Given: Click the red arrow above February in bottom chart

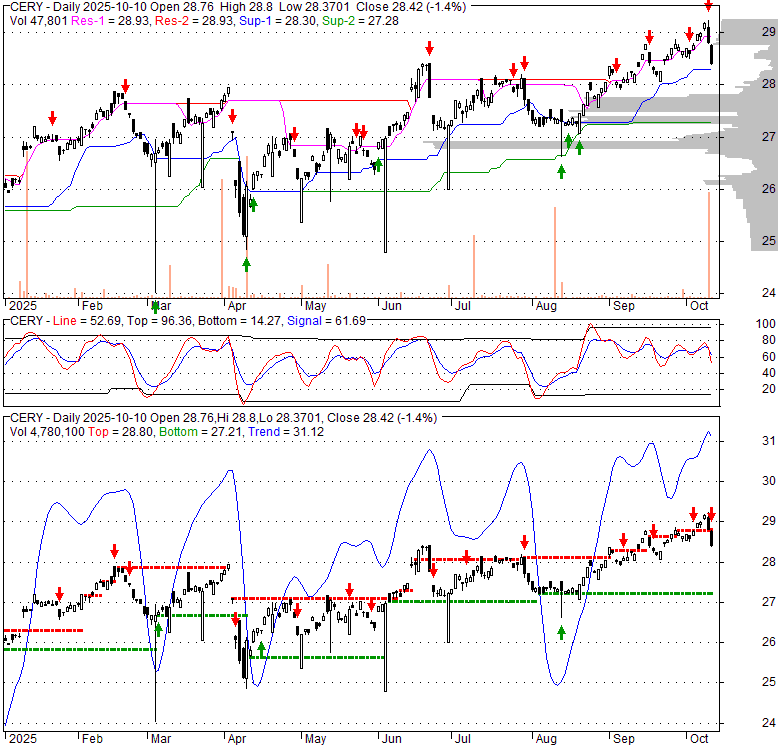Looking at the screenshot, I should (115, 551).
